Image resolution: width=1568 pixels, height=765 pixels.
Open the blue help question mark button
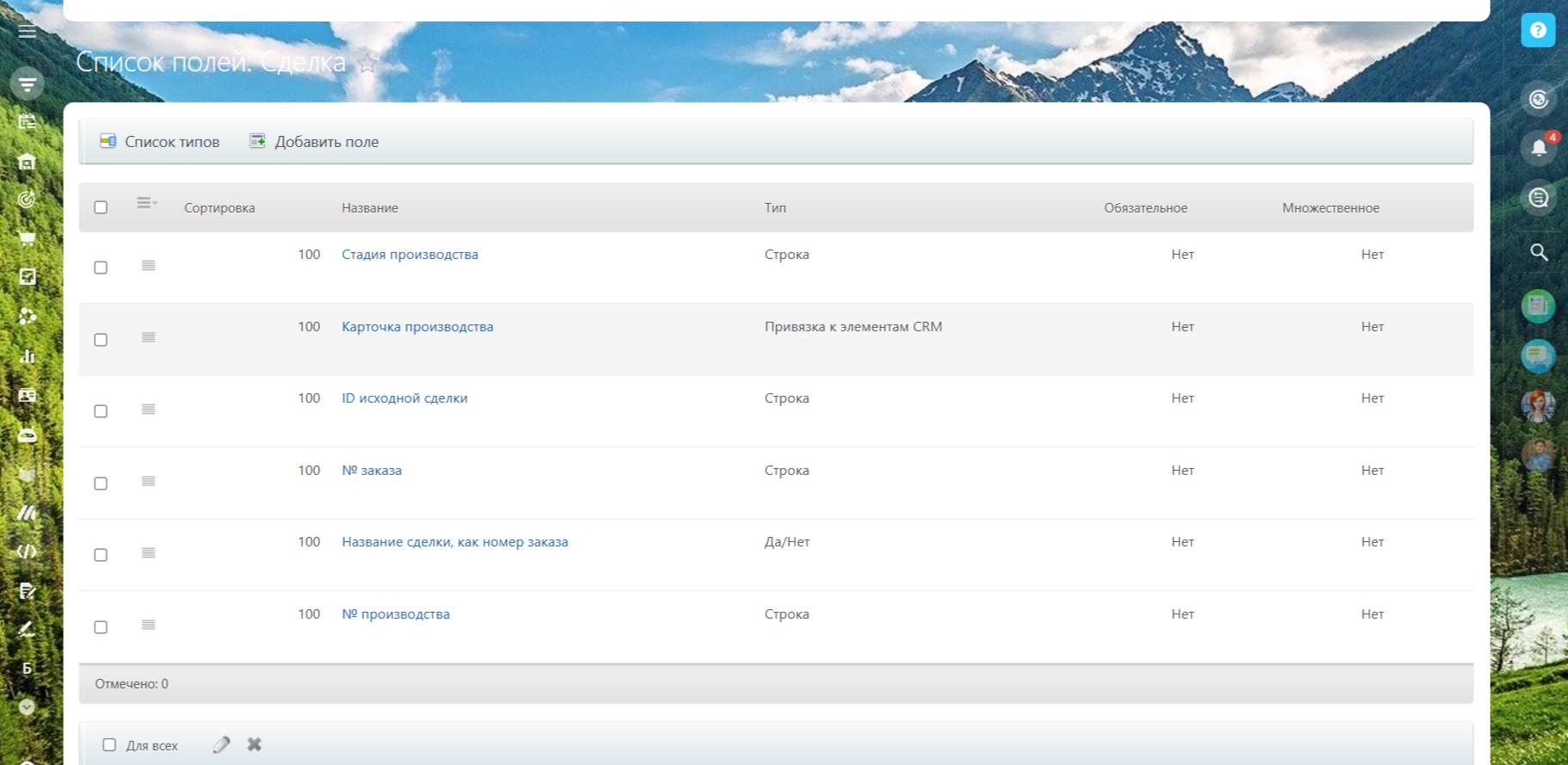pos(1538,30)
